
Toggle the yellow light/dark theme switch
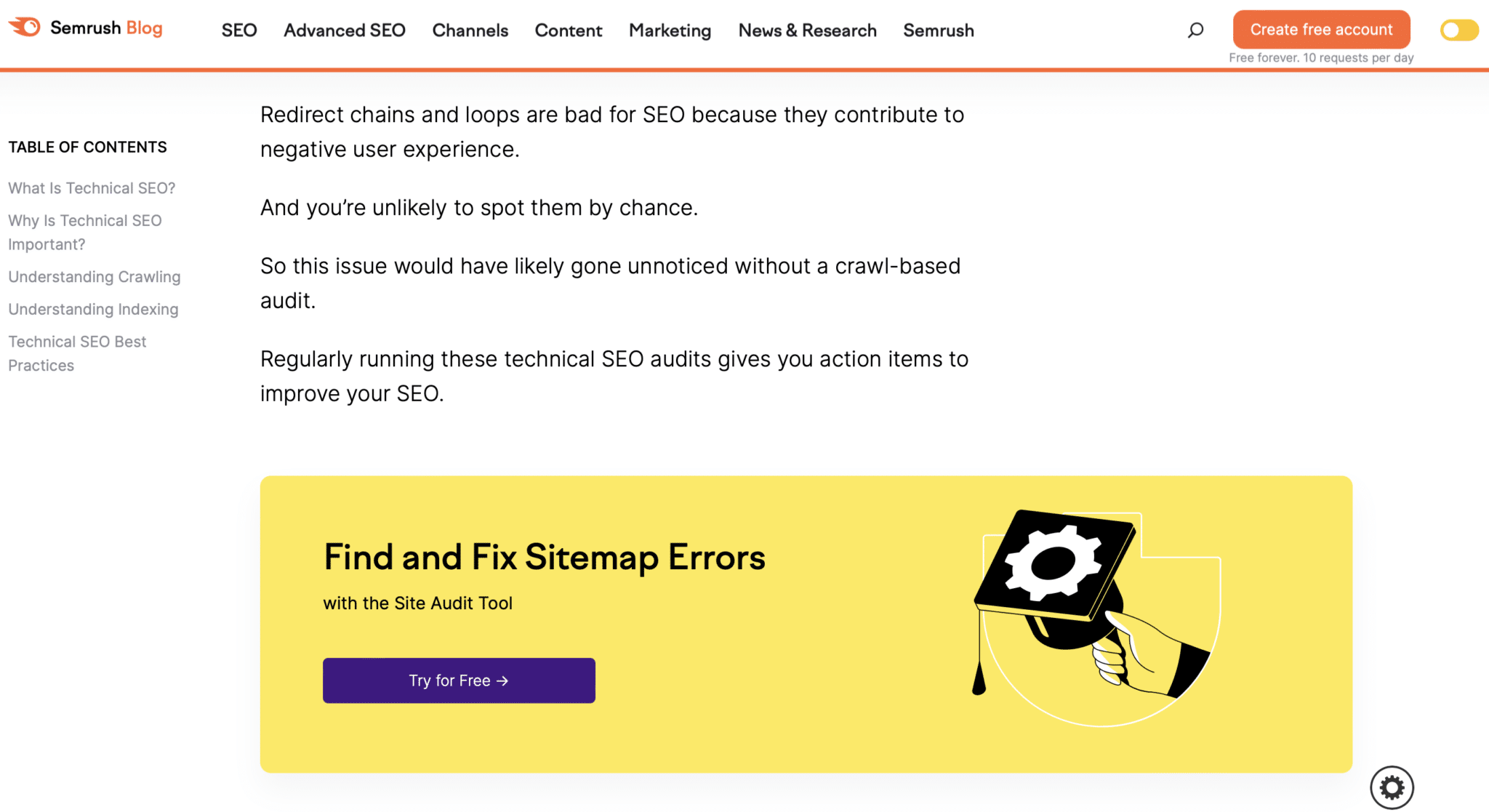1458,30
